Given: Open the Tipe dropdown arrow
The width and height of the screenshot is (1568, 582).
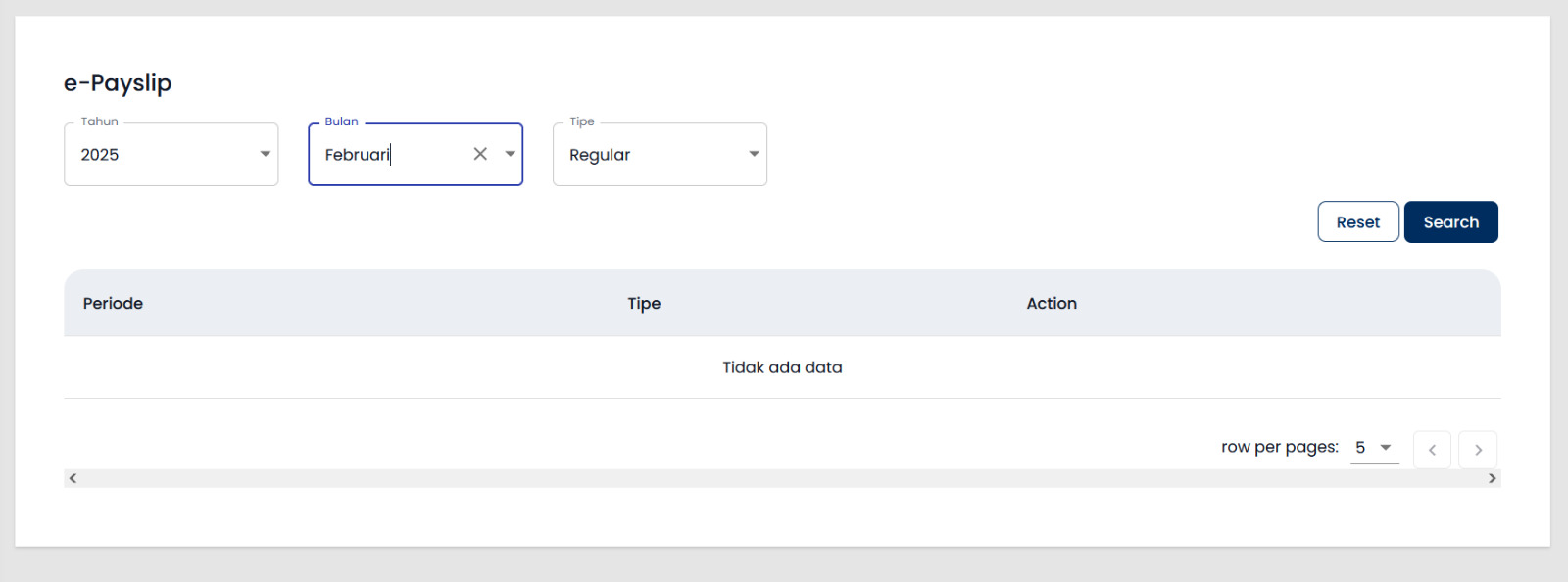Looking at the screenshot, I should (754, 154).
